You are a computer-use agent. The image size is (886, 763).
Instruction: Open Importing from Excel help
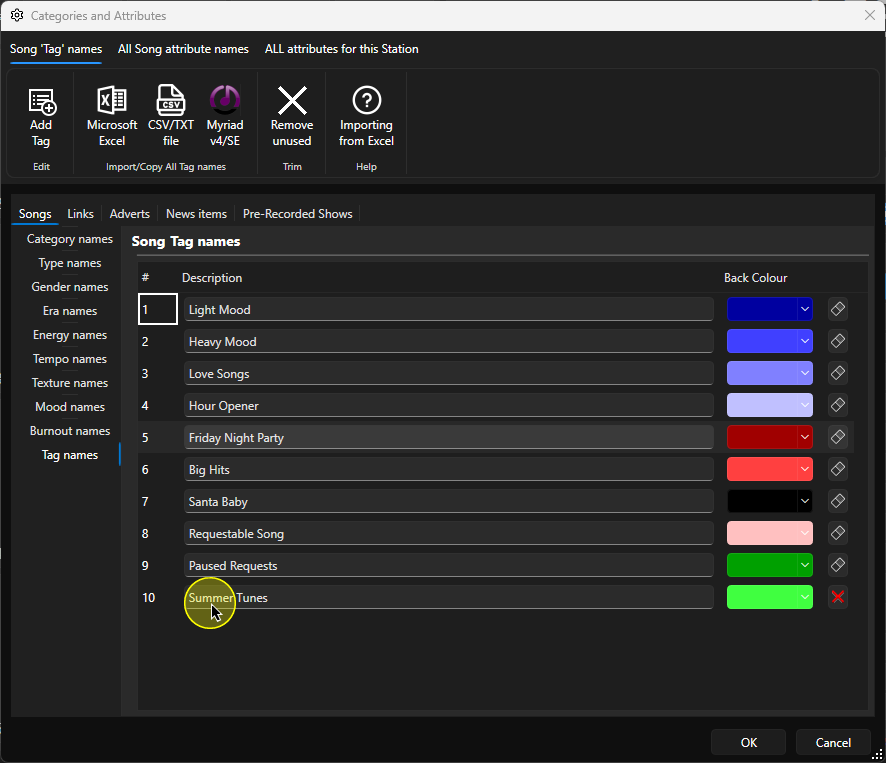coord(366,117)
